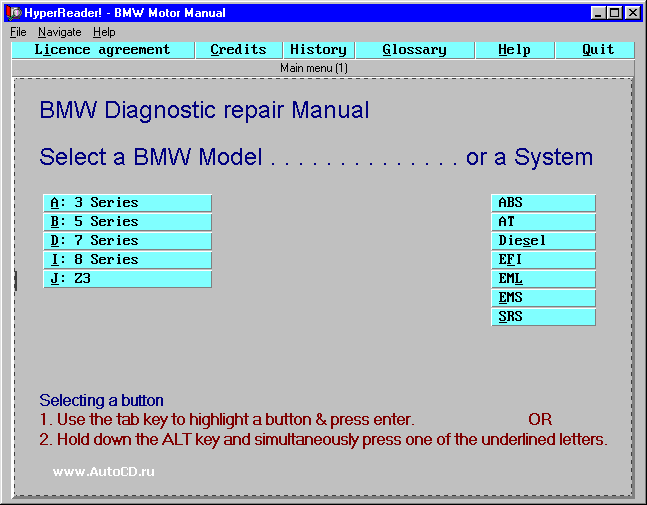Select the I: 8 Series model
The image size is (647, 505).
tap(128, 260)
